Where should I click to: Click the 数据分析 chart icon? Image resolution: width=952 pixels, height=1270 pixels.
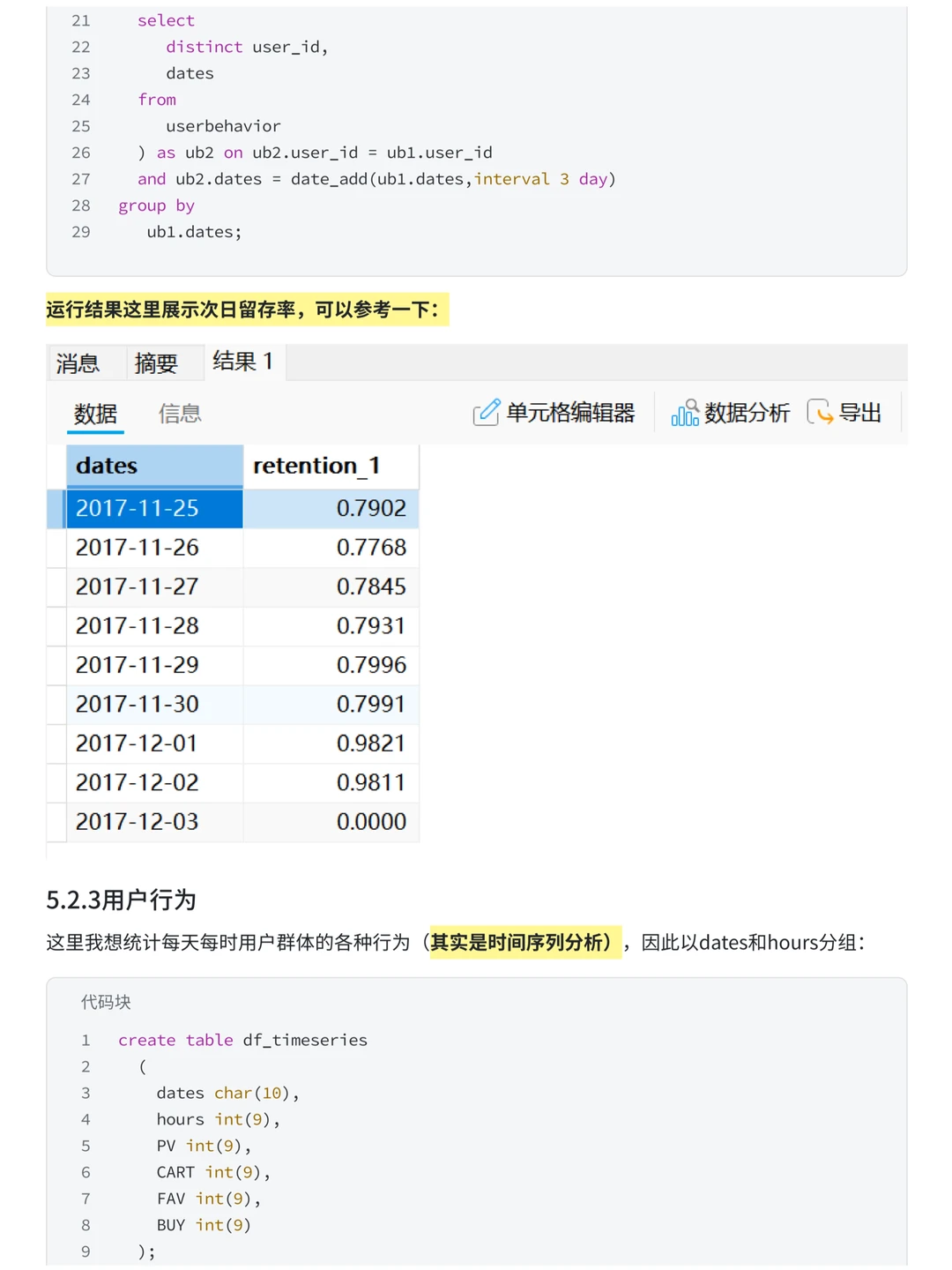[x=685, y=413]
